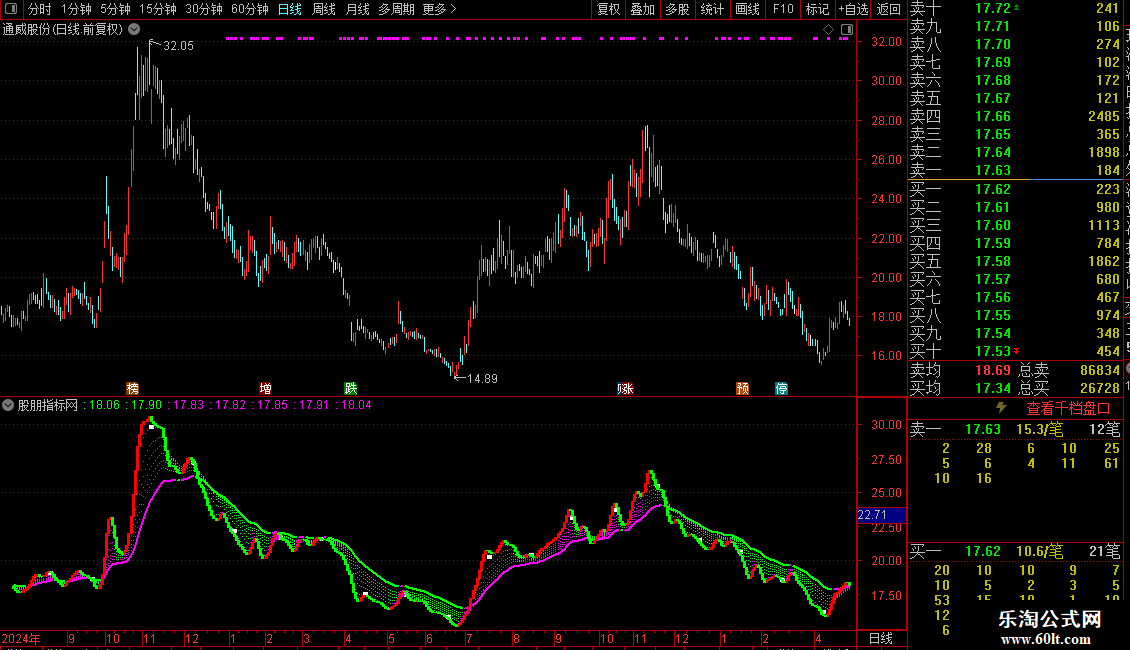Click the 卖五 17.67 order row
1130x650 pixels.
pyautogui.click(x=1015, y=98)
